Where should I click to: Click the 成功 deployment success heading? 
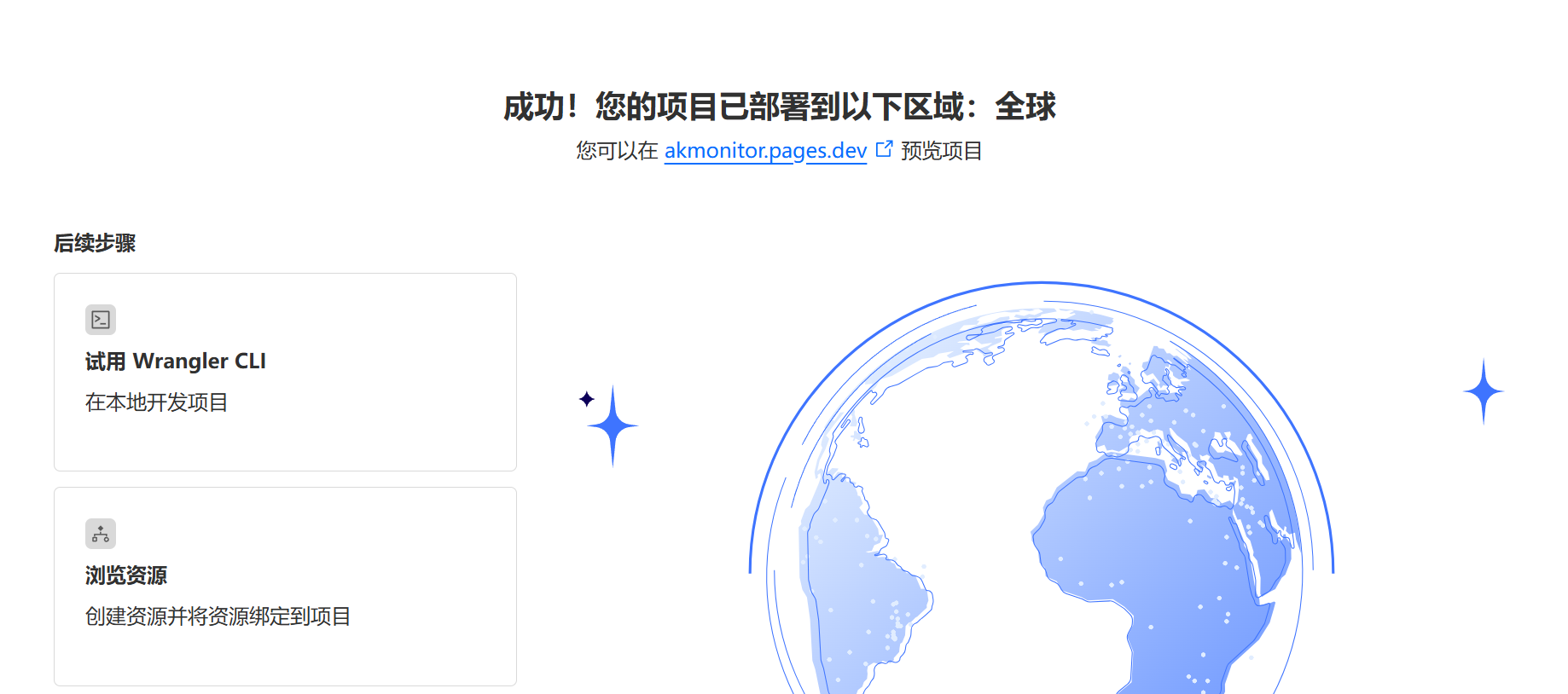779,107
